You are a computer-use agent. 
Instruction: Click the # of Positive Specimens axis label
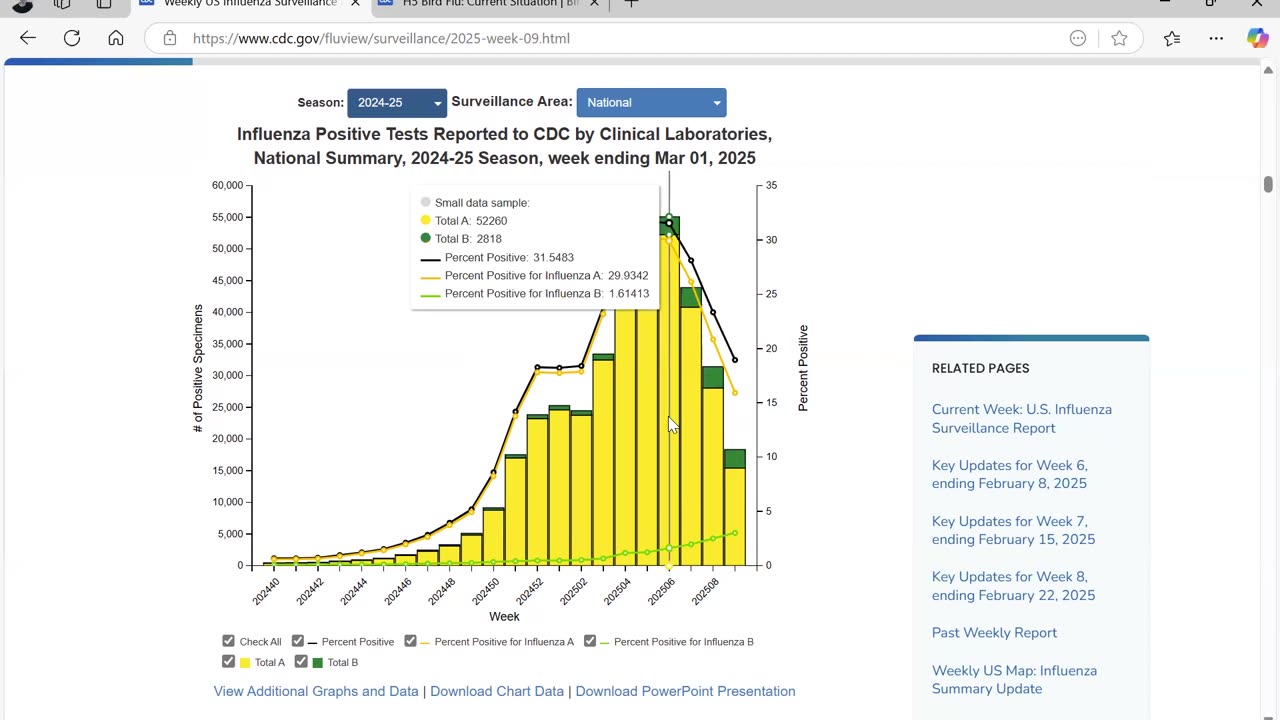198,369
